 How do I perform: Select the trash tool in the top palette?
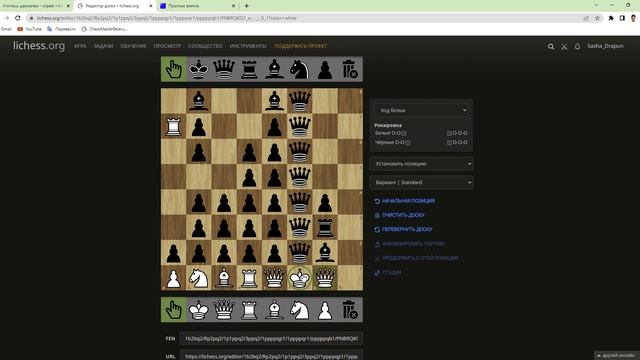350,69
